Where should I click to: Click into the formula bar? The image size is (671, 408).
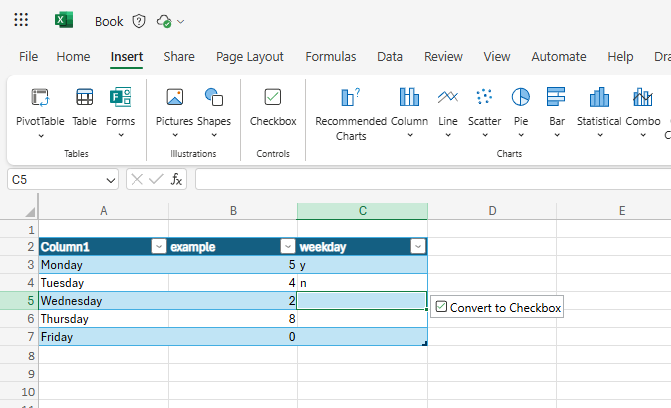tap(430, 179)
